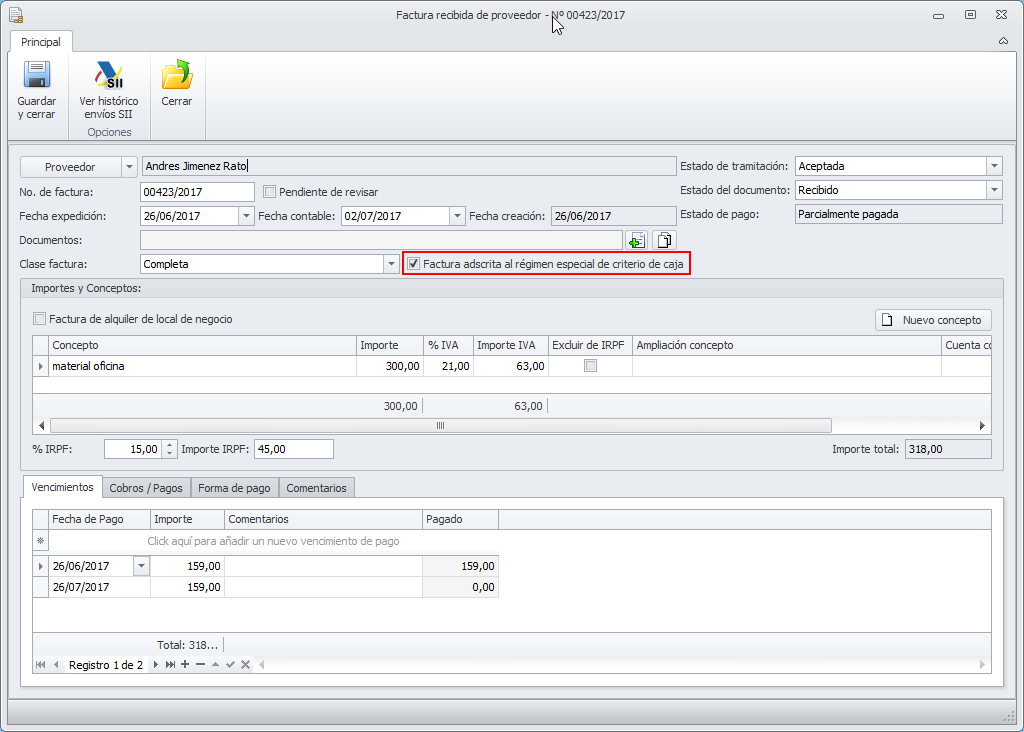Click the concepts grid horizontal scrollbar

tap(440, 425)
